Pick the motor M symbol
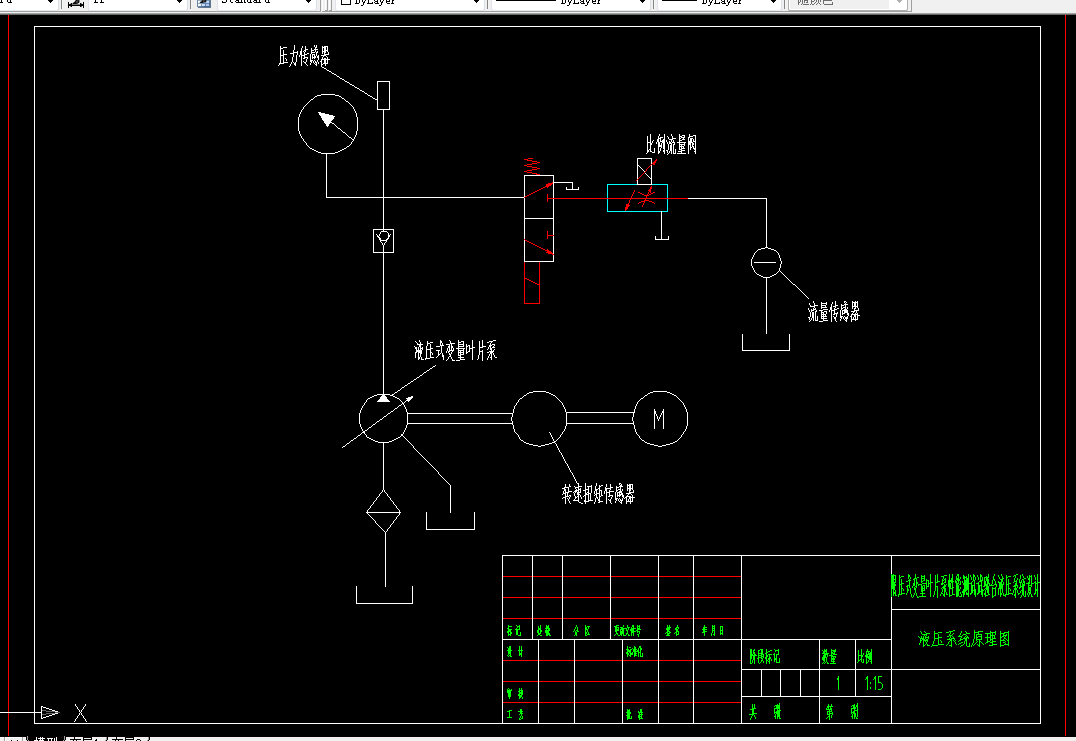 660,419
